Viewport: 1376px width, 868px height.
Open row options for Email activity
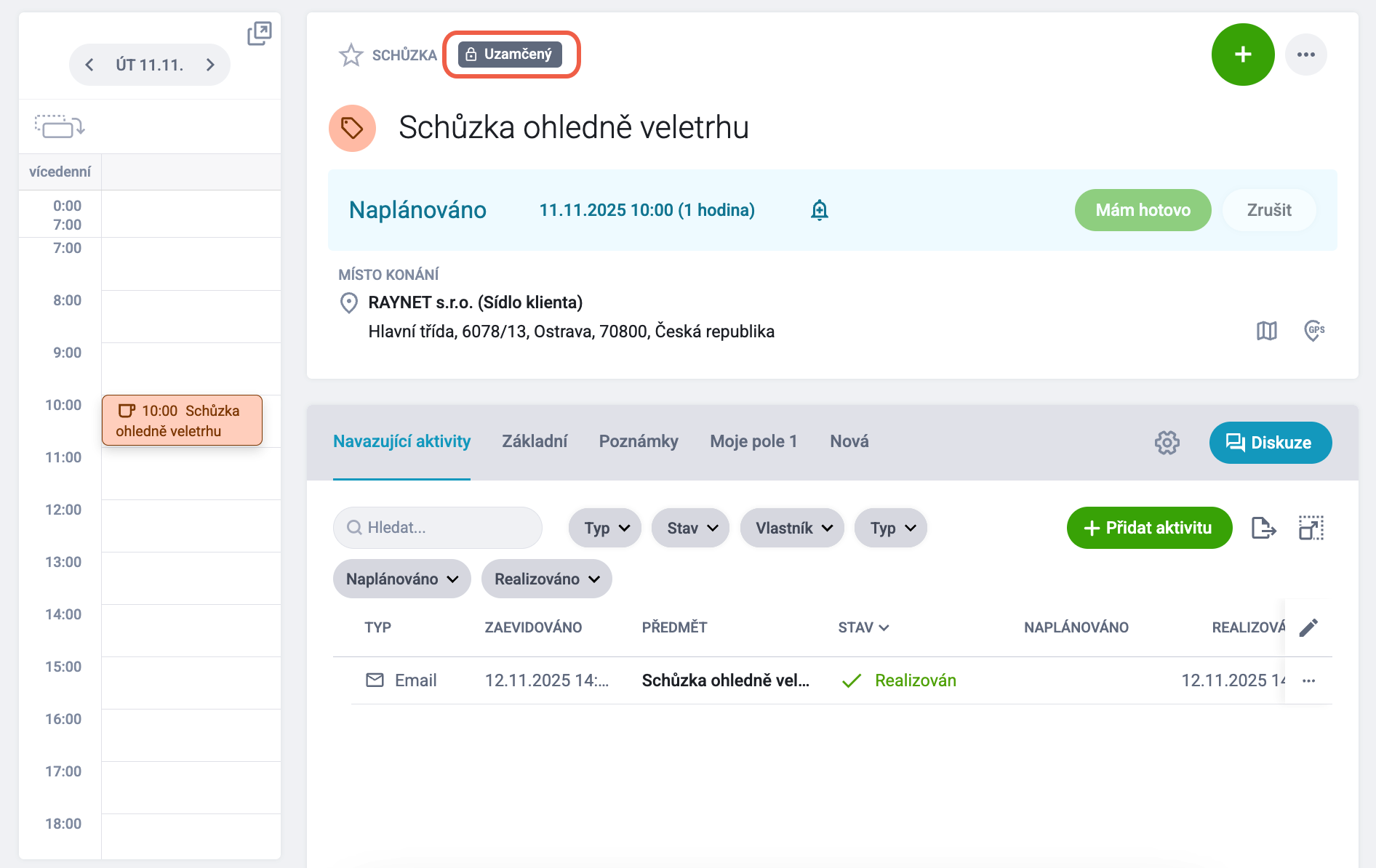click(1309, 680)
